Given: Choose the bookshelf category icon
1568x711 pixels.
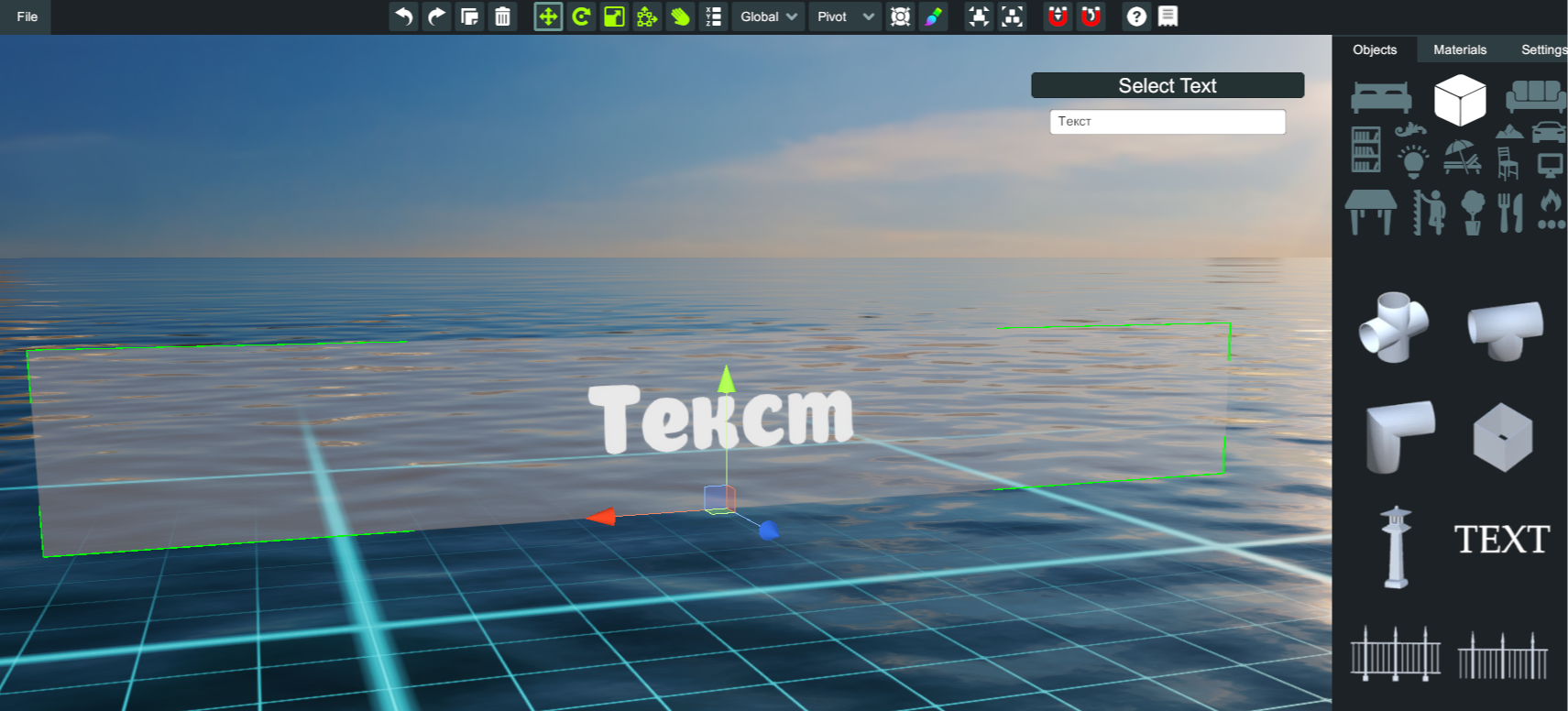Looking at the screenshot, I should (1365, 149).
